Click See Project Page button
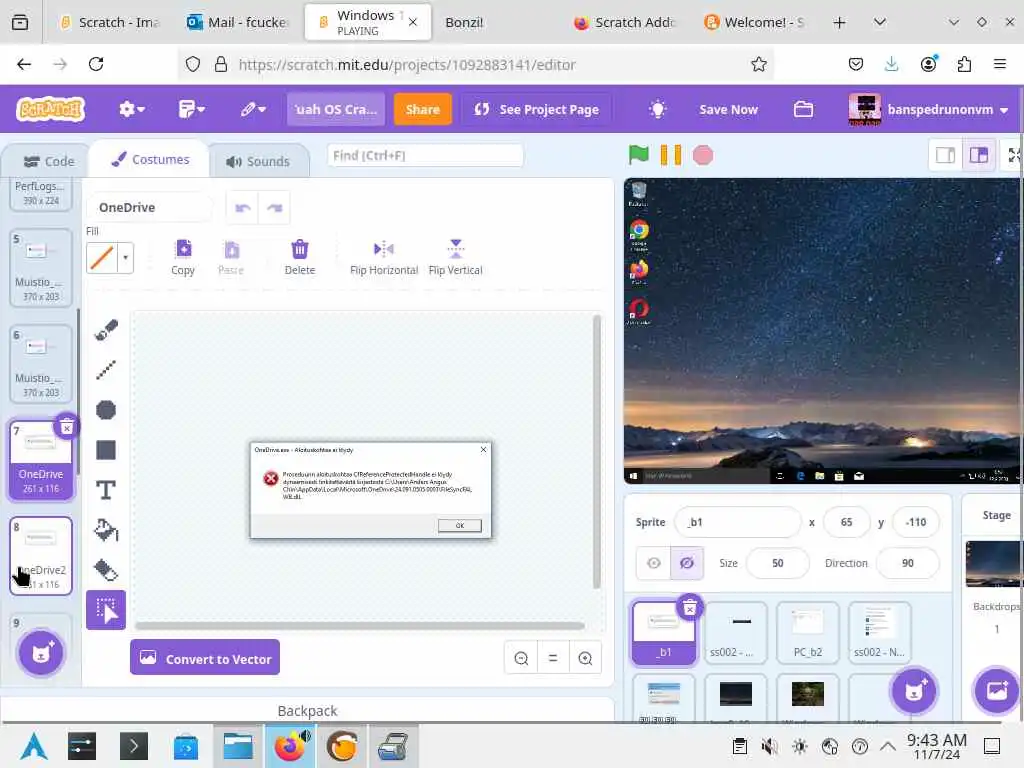The image size is (1024, 768). pyautogui.click(x=537, y=109)
